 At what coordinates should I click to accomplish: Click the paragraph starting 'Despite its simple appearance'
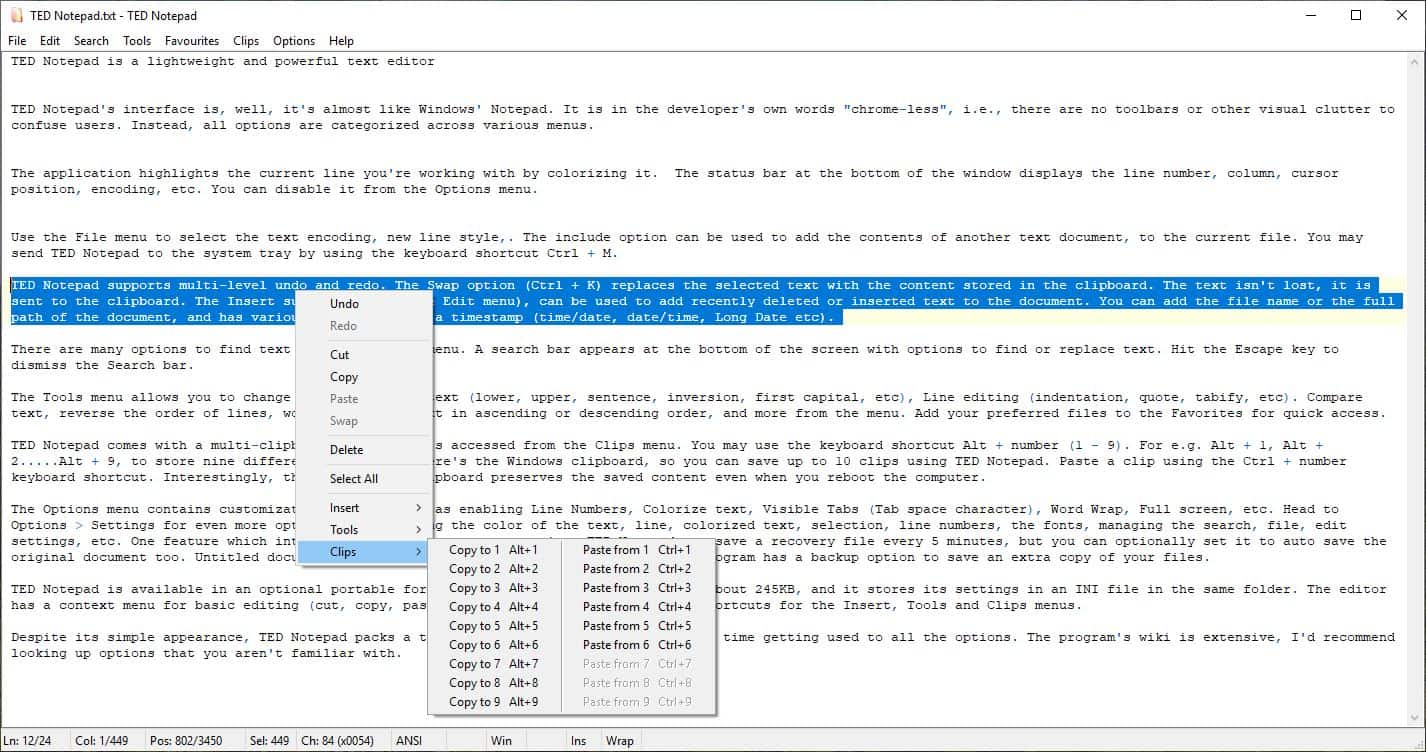point(703,645)
